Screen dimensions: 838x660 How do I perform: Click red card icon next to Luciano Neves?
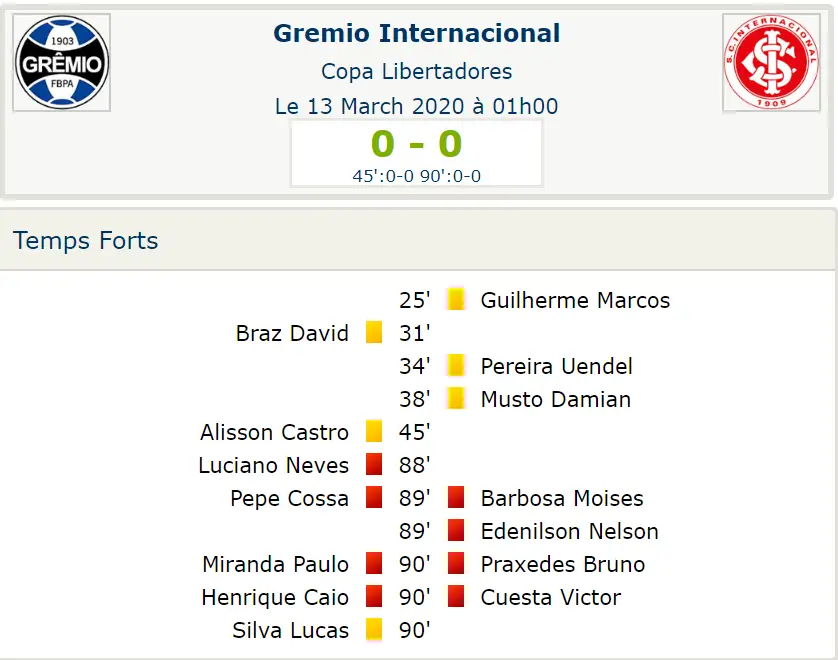374,464
